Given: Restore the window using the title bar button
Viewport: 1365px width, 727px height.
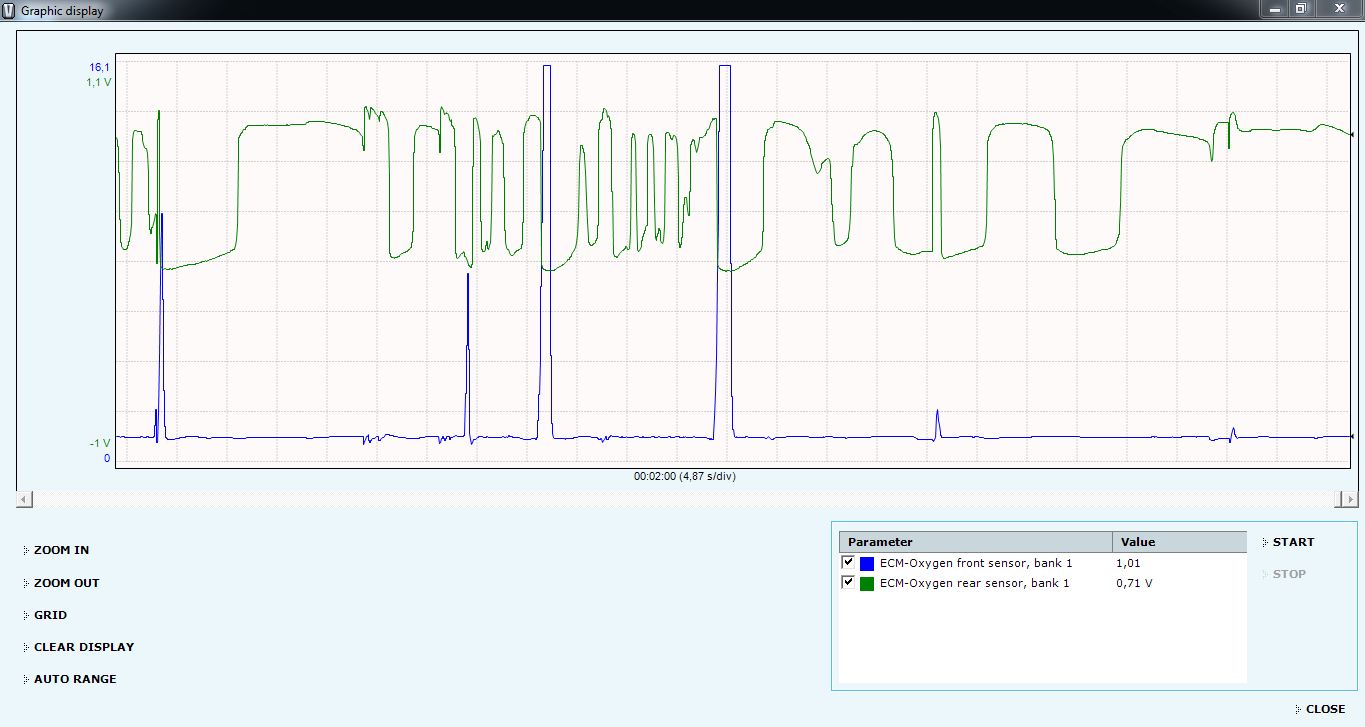Looking at the screenshot, I should [1301, 9].
